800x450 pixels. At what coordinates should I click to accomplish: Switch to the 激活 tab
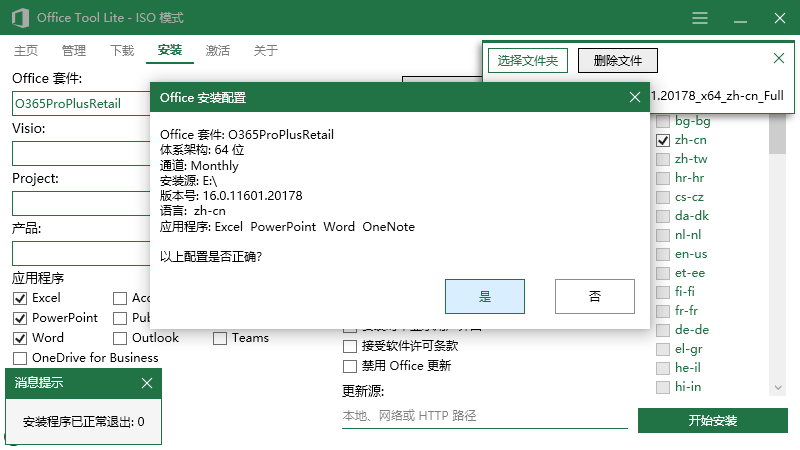pyautogui.click(x=218, y=50)
